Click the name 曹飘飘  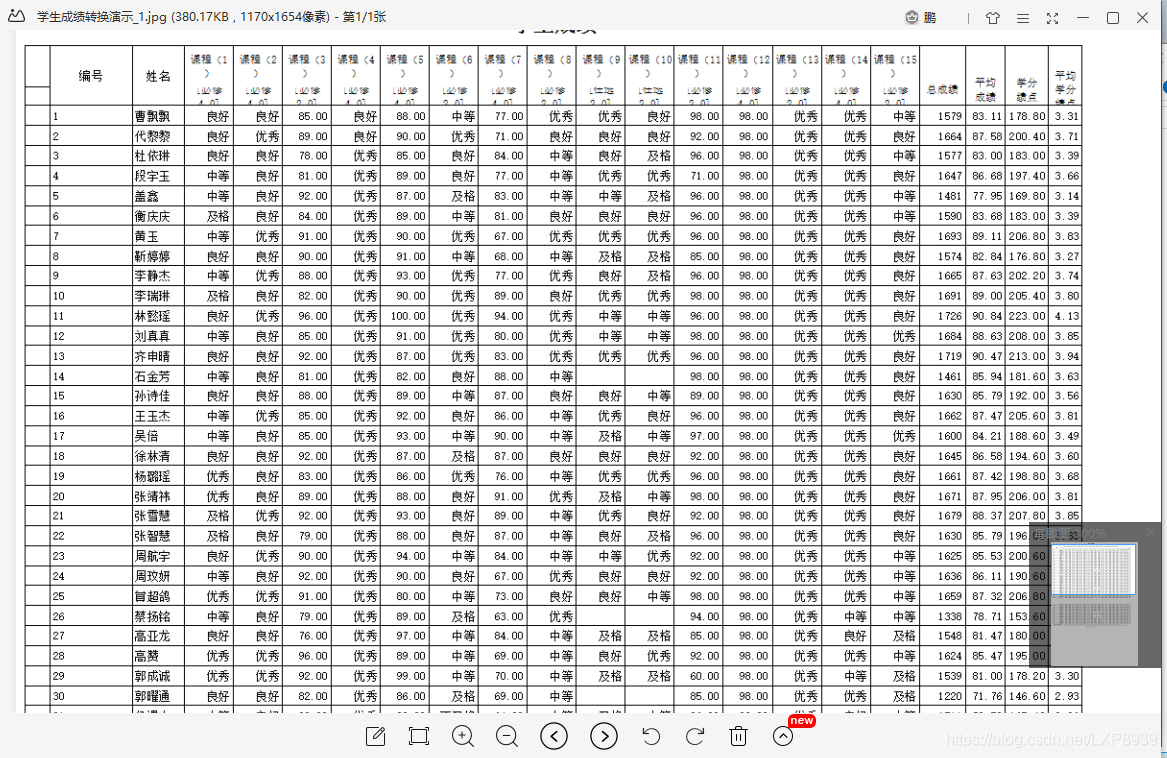pos(153,116)
